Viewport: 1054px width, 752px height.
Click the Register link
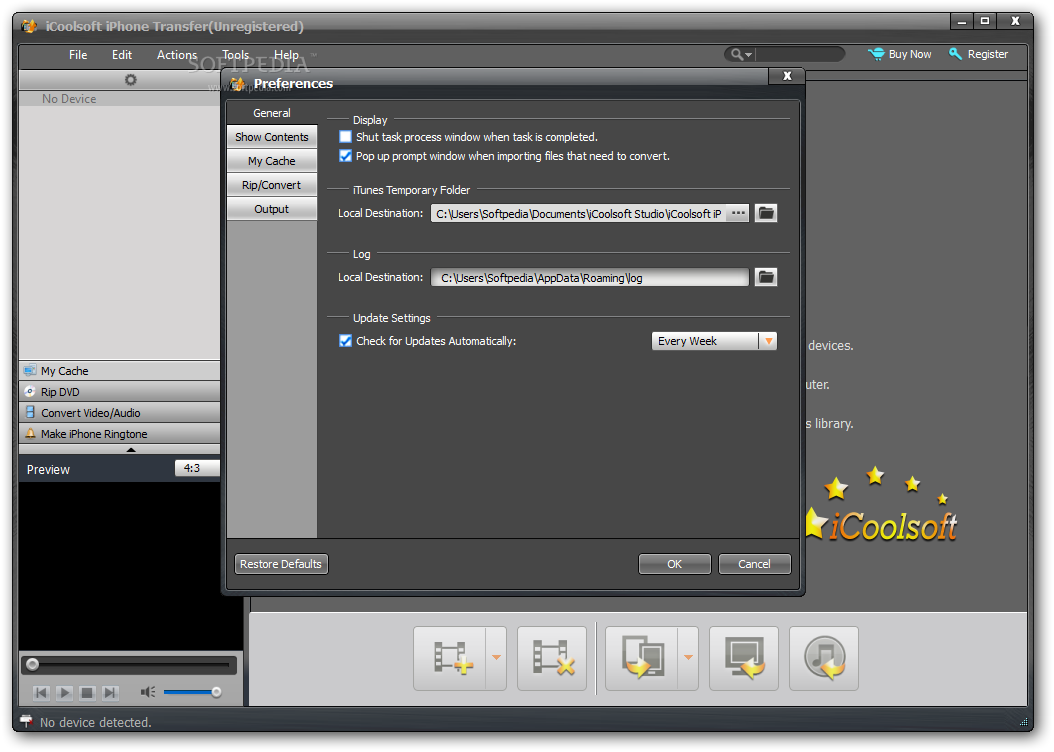coord(987,54)
